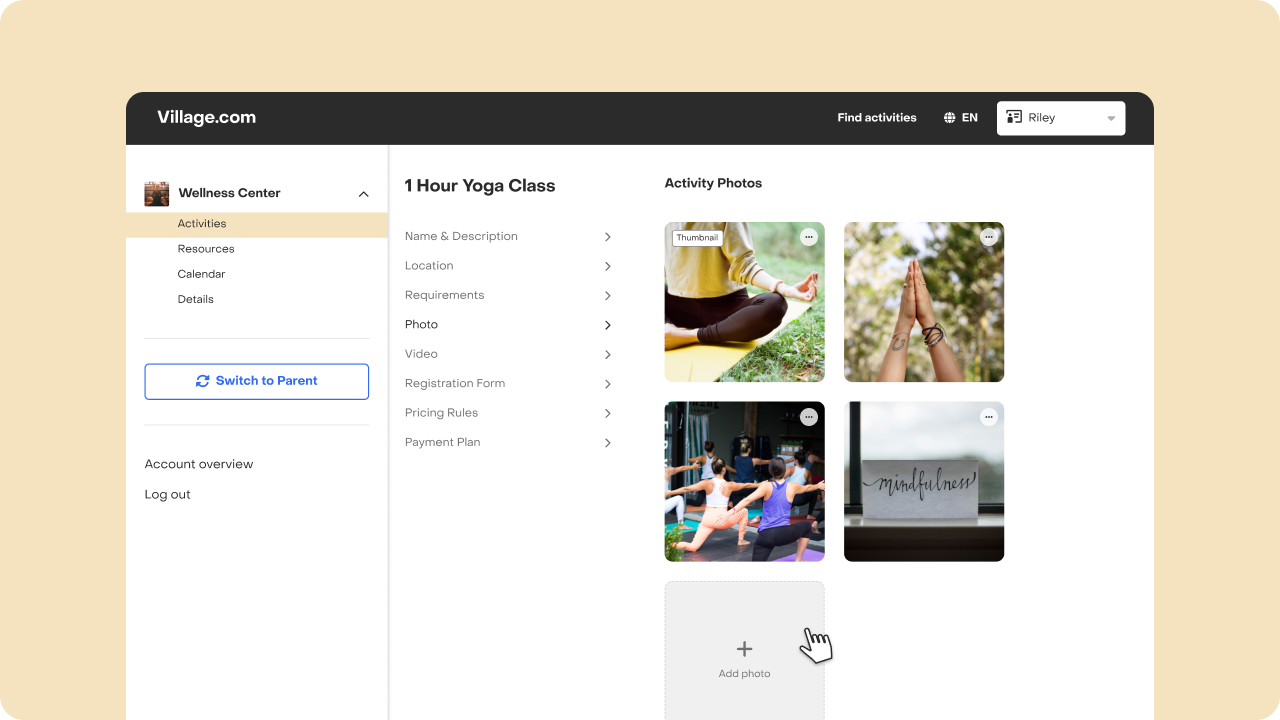Select Resources in the sidebar
The width and height of the screenshot is (1280, 720).
[206, 249]
